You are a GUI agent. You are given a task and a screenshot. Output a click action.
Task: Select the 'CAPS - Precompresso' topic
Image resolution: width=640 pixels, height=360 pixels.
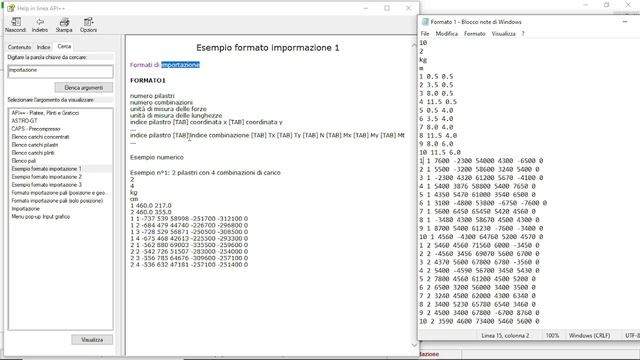[36, 129]
